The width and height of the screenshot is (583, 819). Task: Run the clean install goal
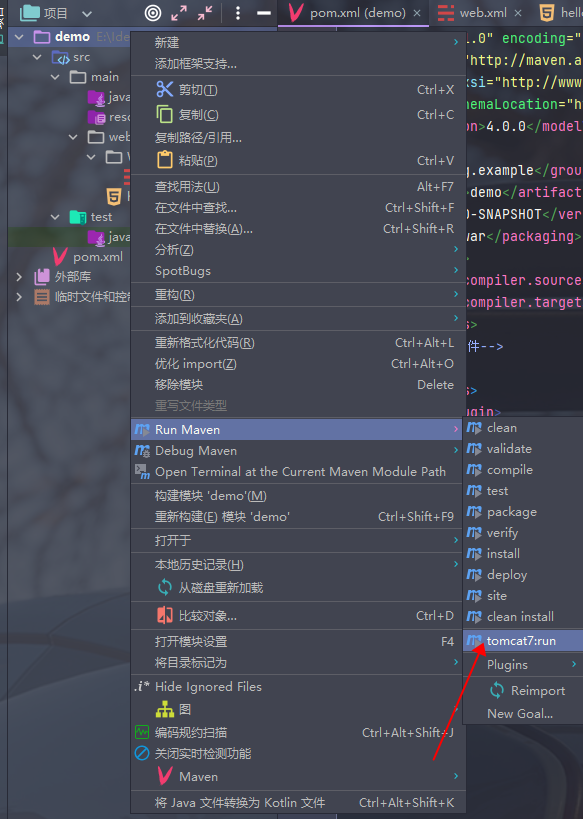click(523, 616)
